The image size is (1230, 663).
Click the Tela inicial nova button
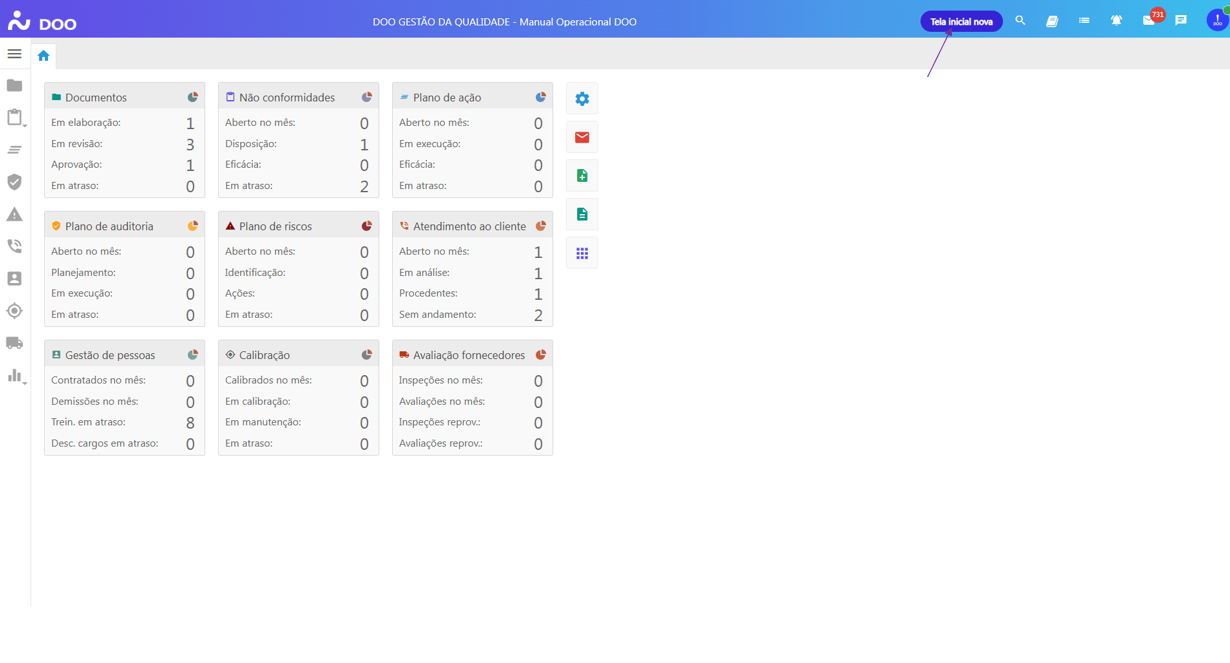click(960, 21)
